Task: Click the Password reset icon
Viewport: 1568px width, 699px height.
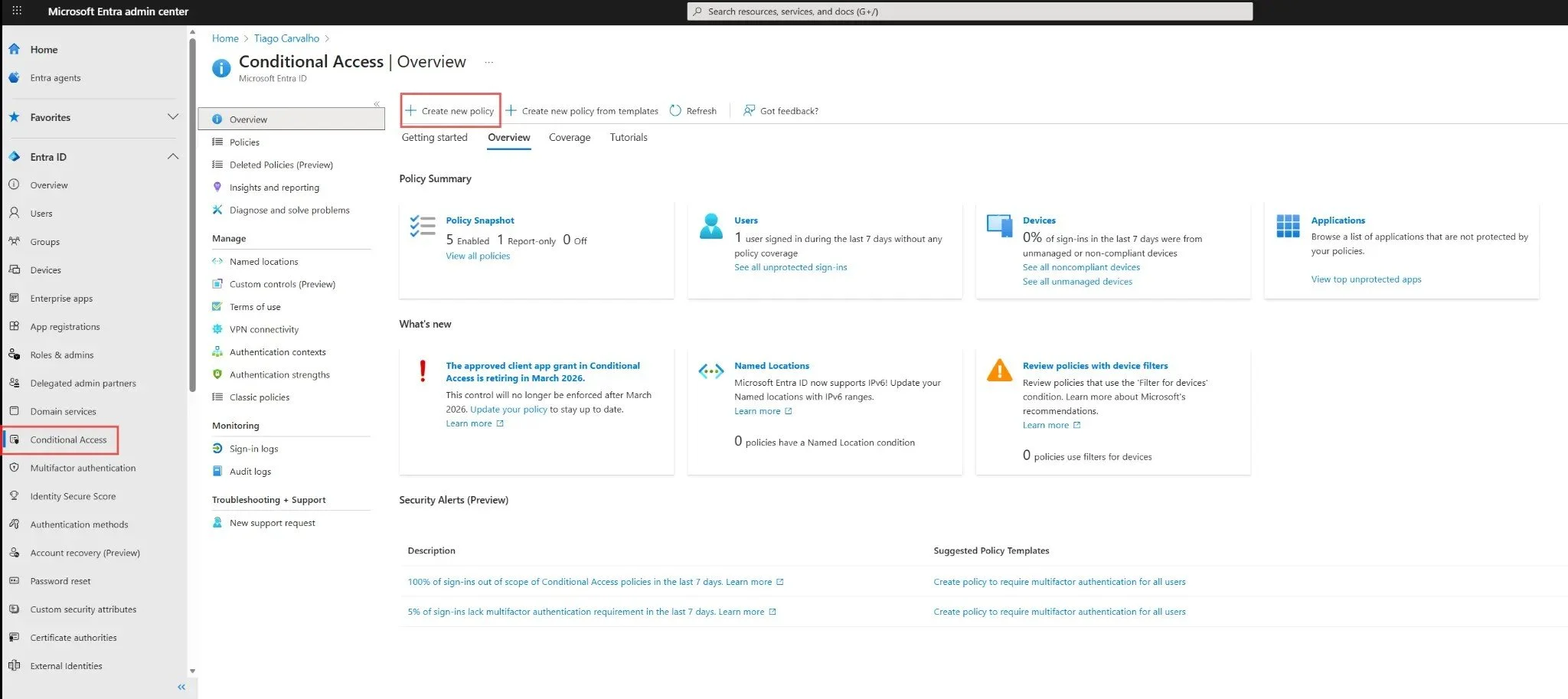Action: point(14,580)
